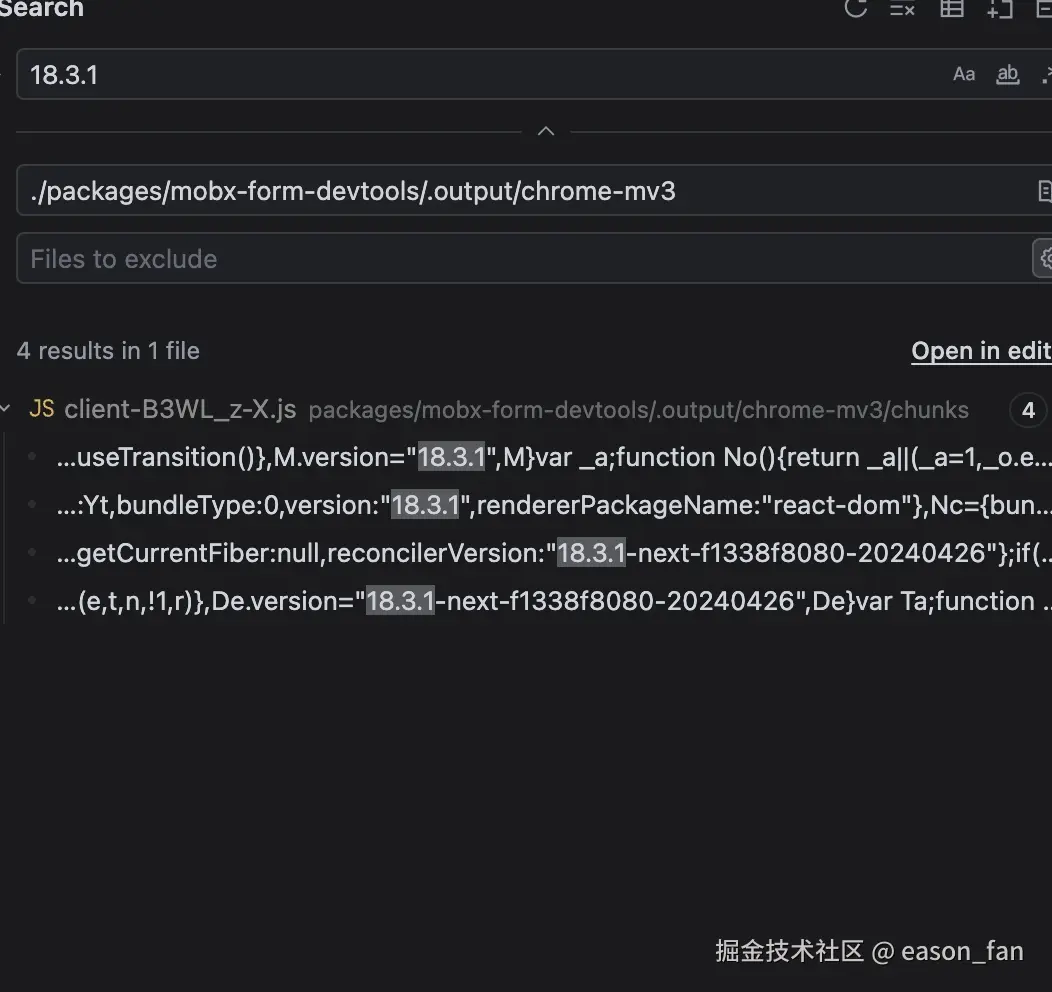Open new search editor icon
This screenshot has width=1052, height=992.
(1000, 9)
